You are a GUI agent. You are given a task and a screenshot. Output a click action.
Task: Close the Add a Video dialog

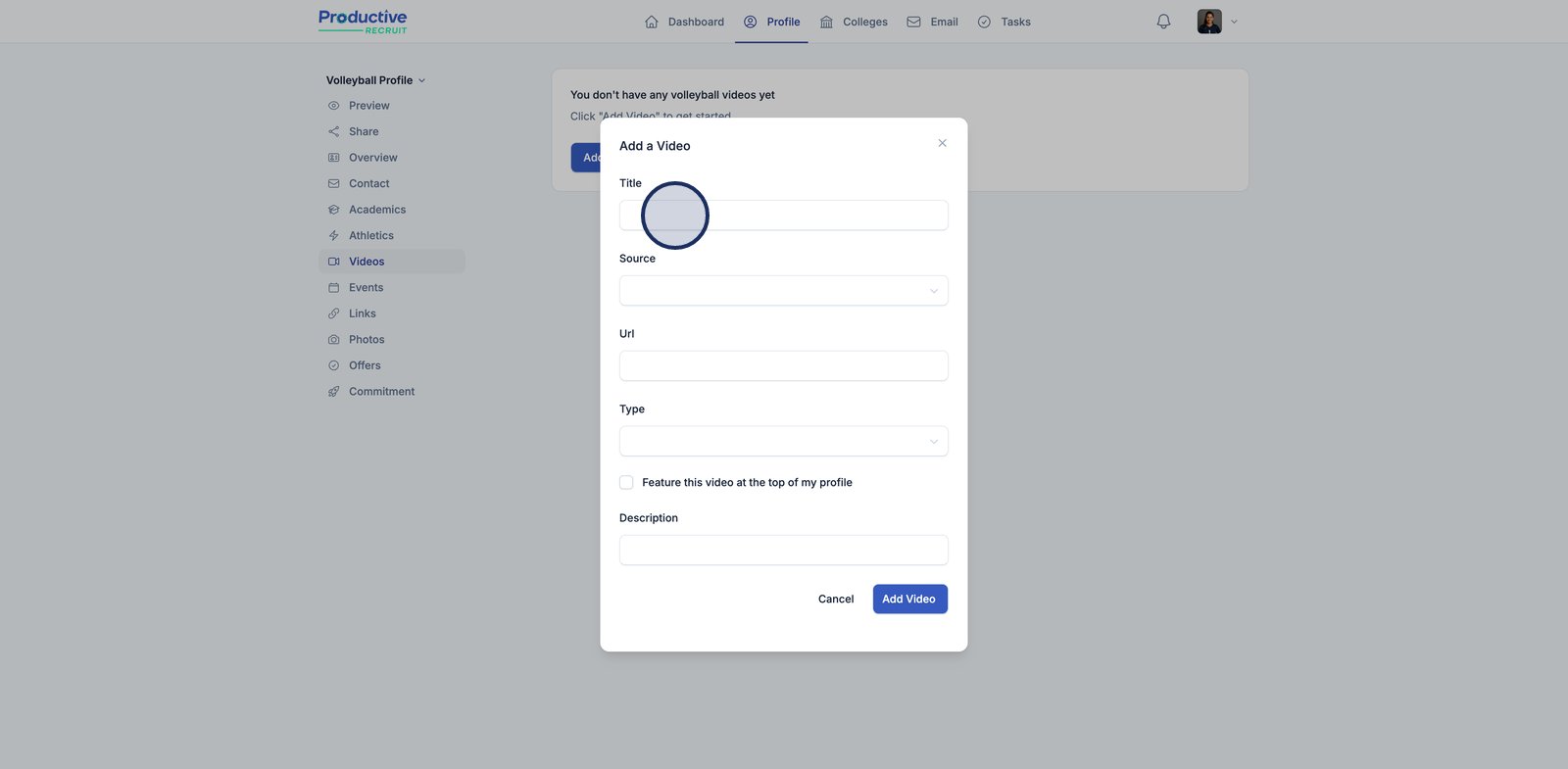[942, 143]
